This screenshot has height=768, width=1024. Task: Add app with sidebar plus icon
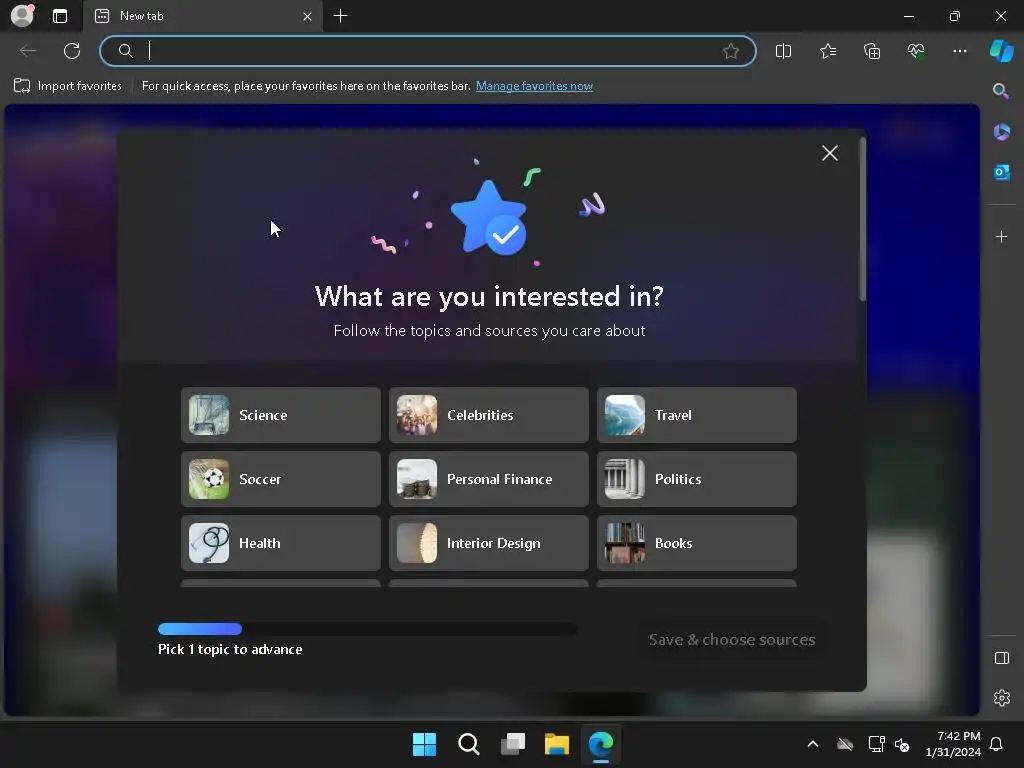pyautogui.click(x=1001, y=236)
